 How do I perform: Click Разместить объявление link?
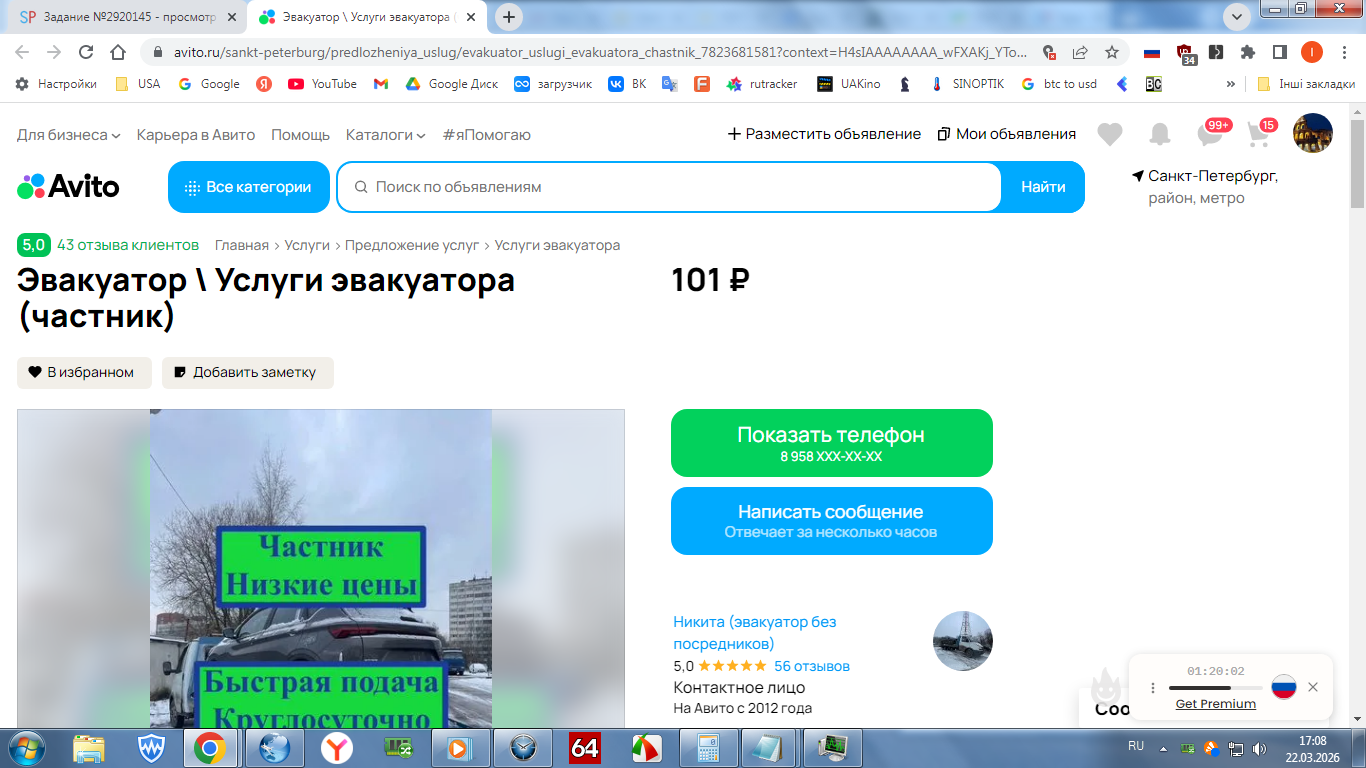click(824, 134)
